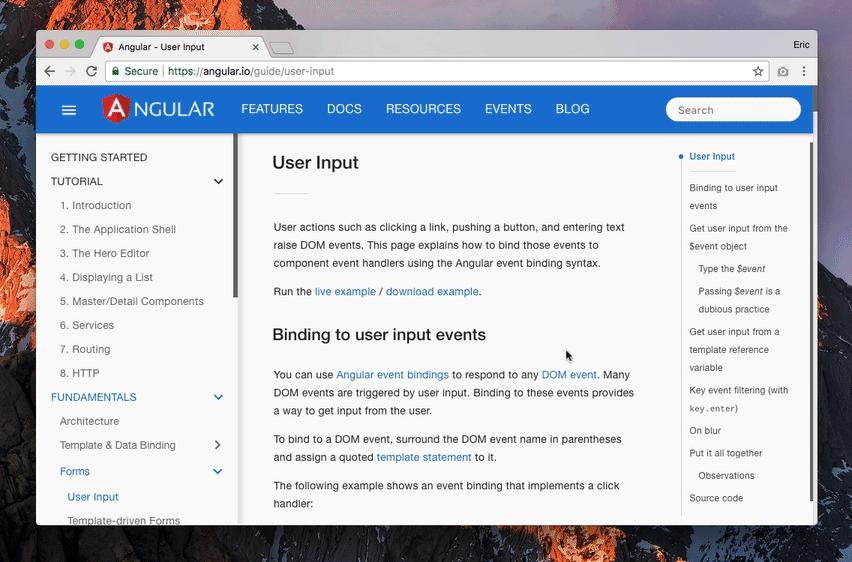Jump to User Input in contents
The height and width of the screenshot is (562, 852).
coord(712,157)
